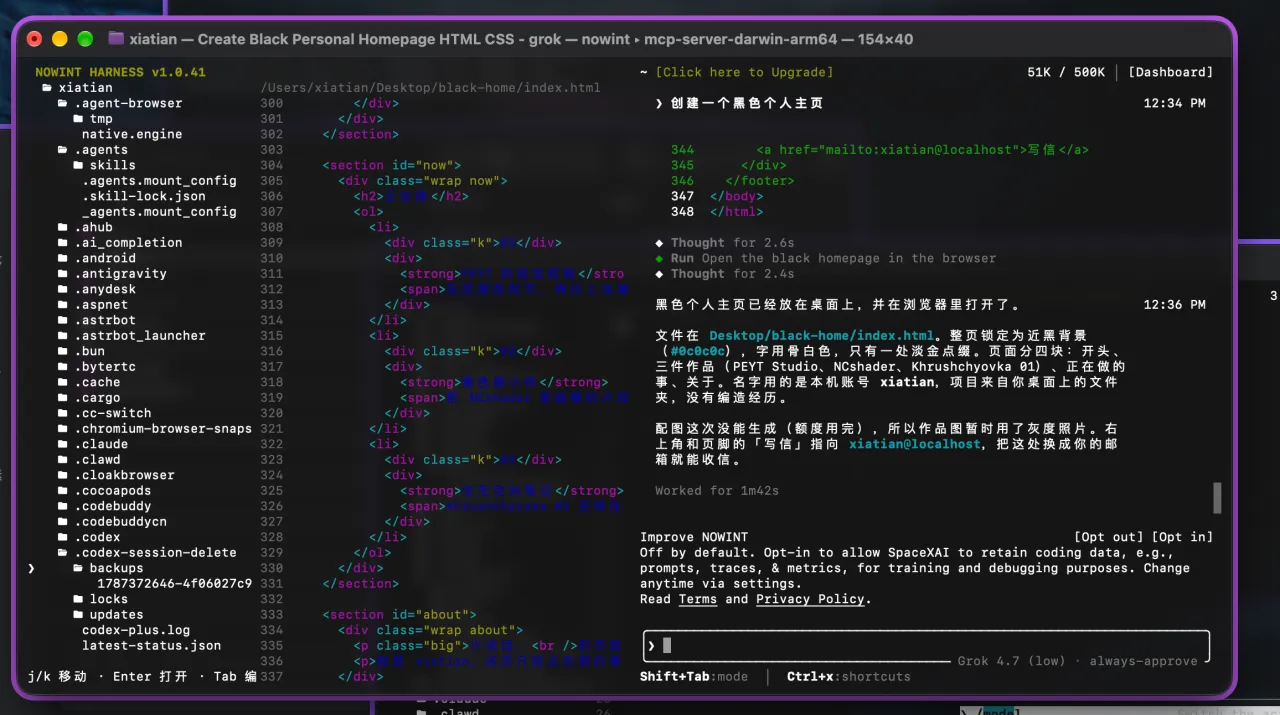
Task: Select the latest-status.json file
Action: coord(151,646)
